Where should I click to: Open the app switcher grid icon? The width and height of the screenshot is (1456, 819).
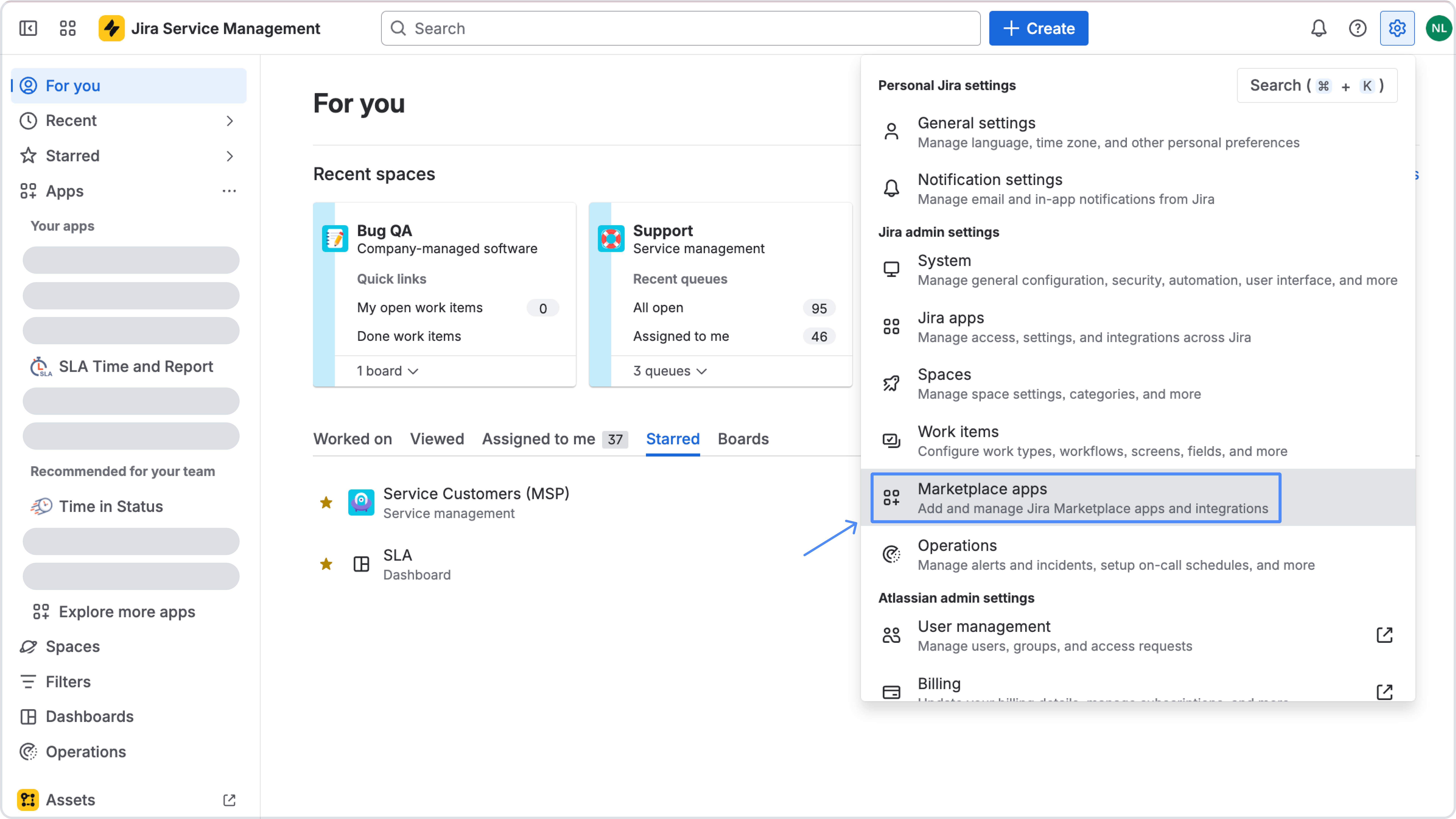[x=67, y=28]
